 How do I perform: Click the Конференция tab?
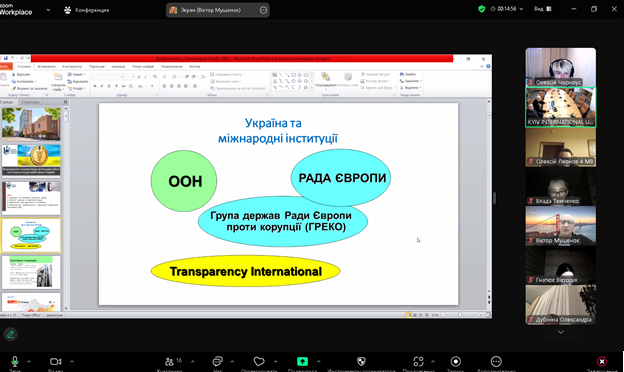click(87, 10)
